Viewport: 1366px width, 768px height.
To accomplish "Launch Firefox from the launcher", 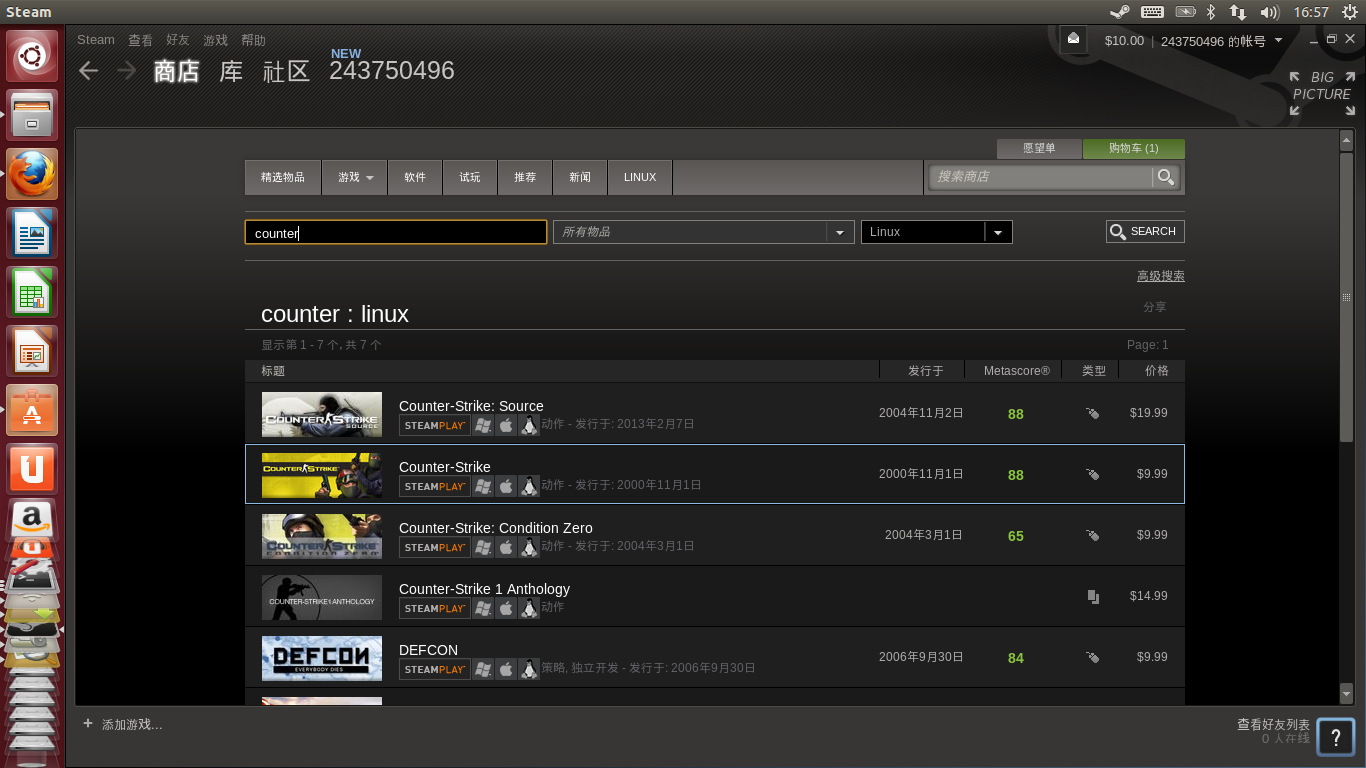I will click(x=32, y=174).
